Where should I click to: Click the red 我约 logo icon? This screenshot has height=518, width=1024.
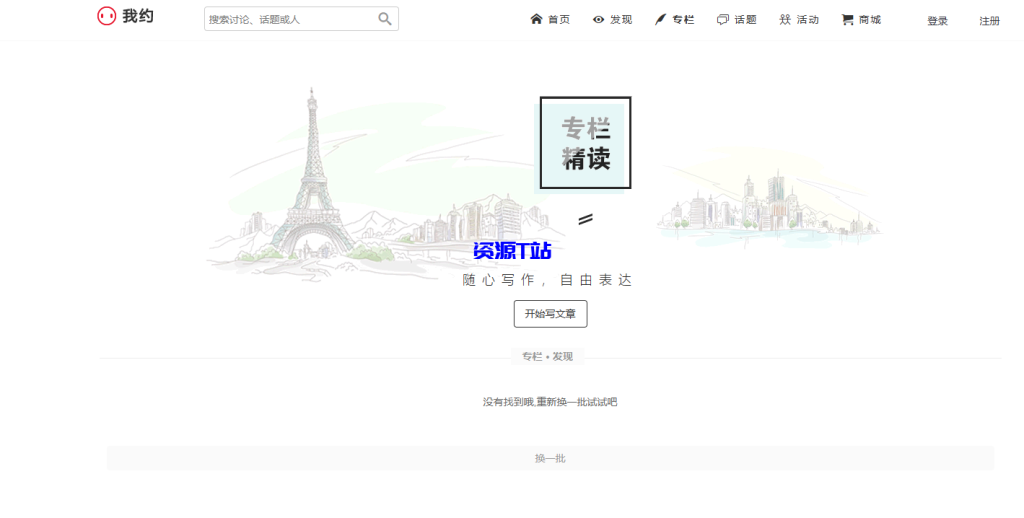(106, 16)
